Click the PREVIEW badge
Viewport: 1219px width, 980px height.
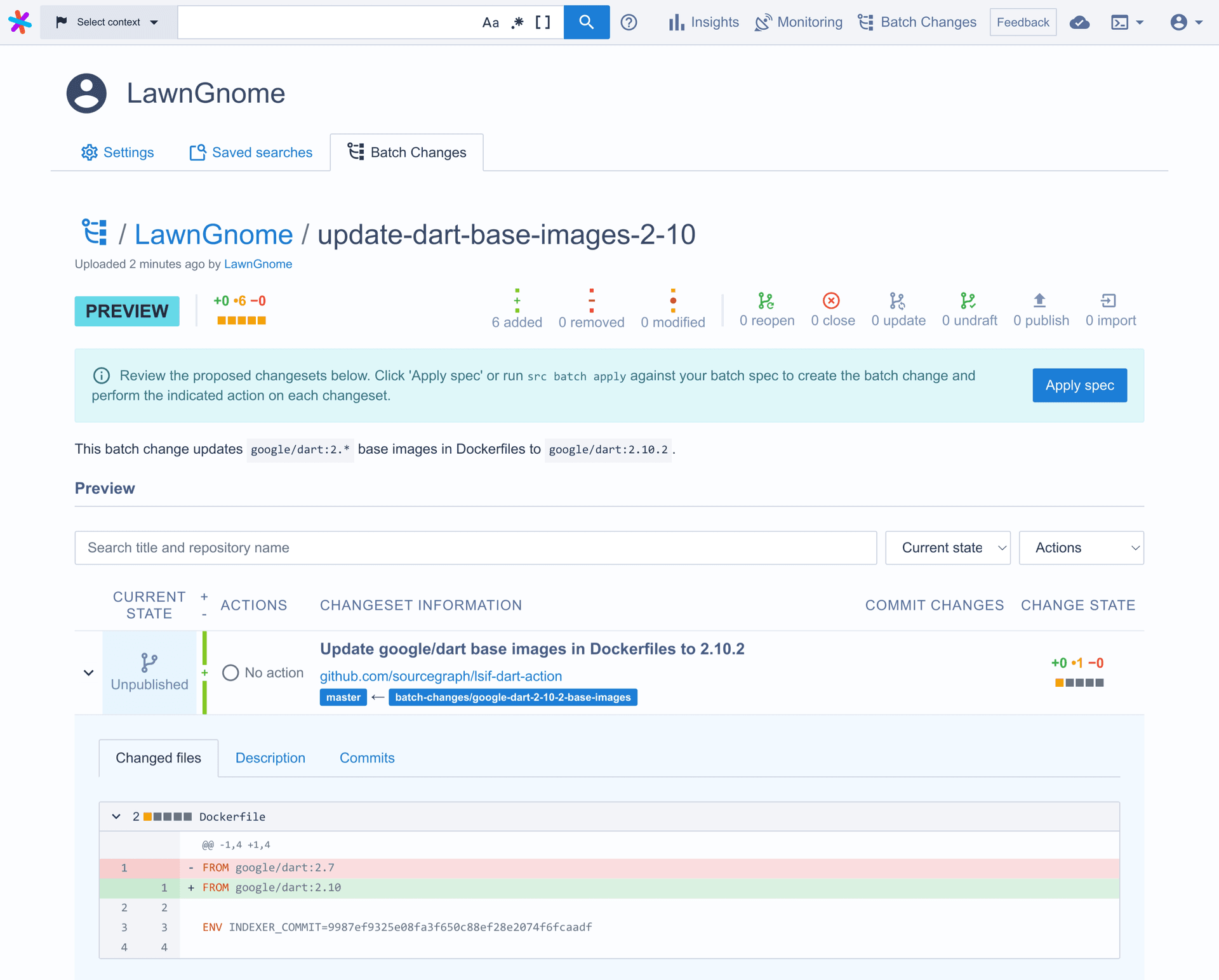[x=127, y=311]
